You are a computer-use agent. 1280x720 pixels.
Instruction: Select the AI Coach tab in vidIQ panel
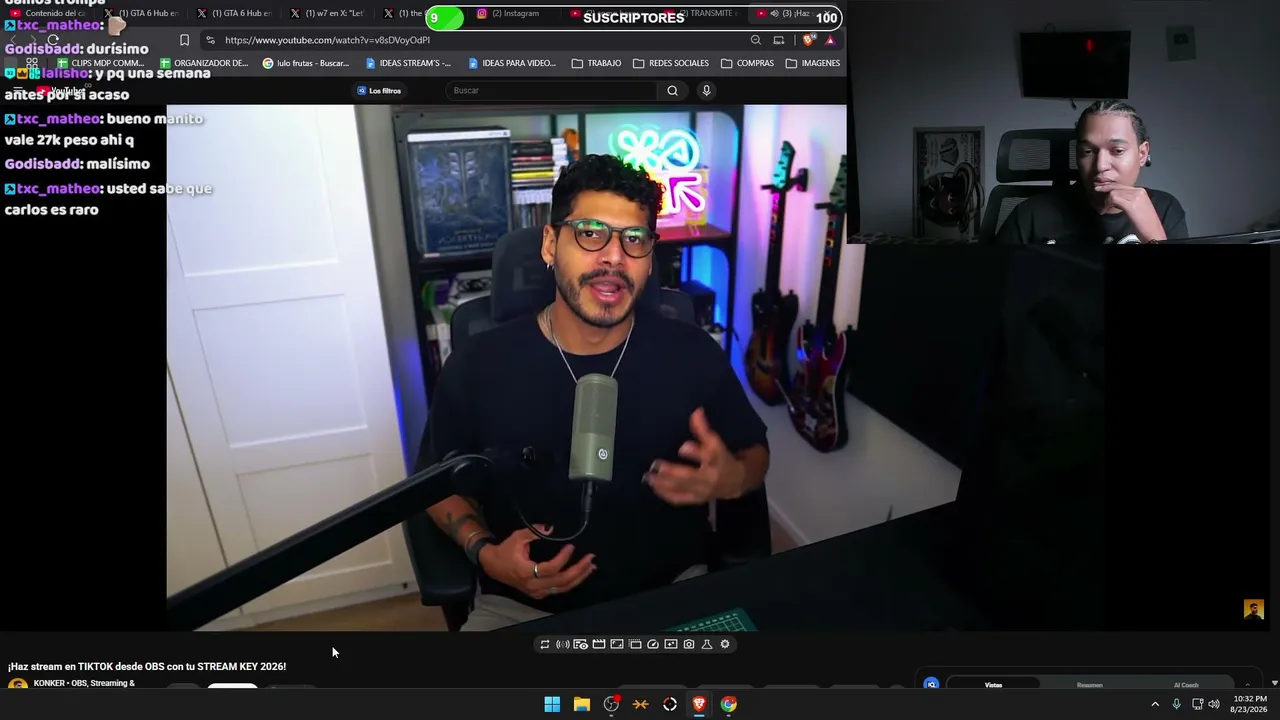tap(1186, 685)
